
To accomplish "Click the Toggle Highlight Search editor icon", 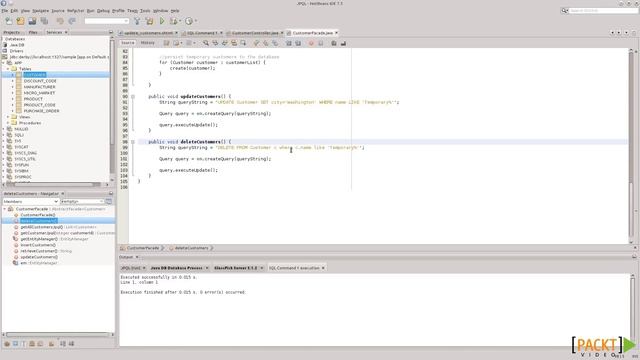I will point(234,43).
